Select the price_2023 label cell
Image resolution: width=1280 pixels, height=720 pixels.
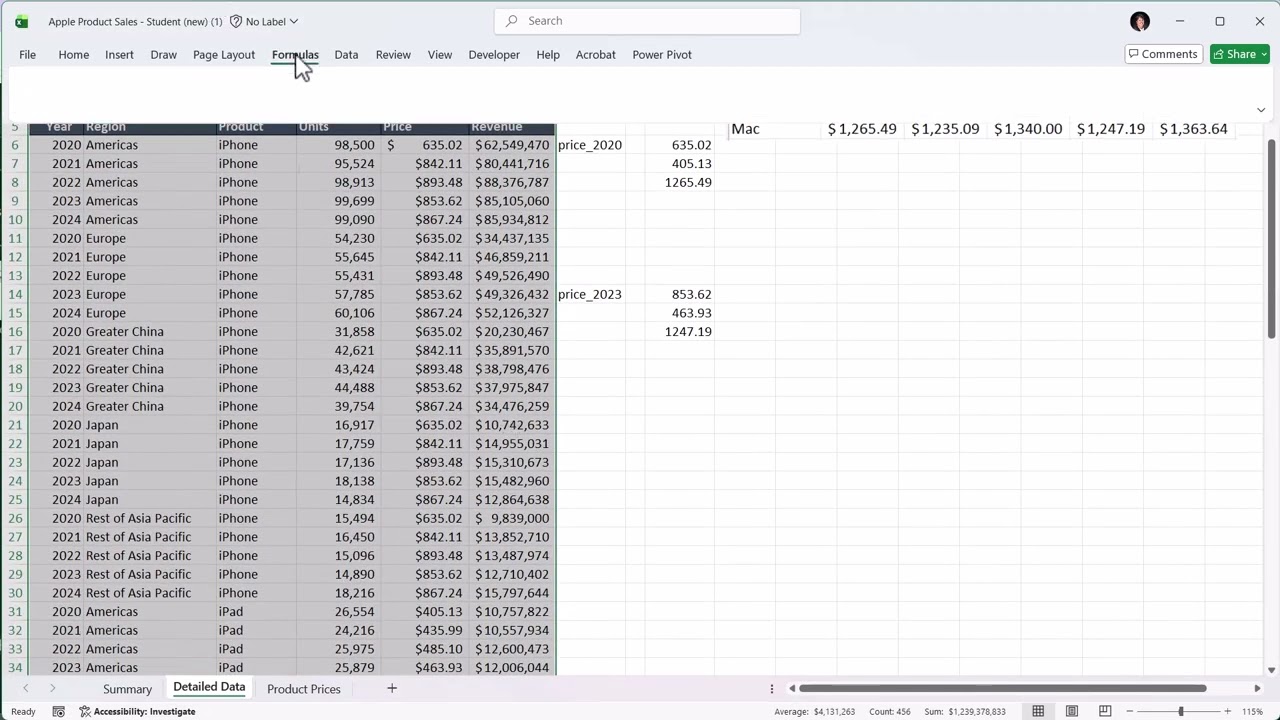pyautogui.click(x=590, y=294)
